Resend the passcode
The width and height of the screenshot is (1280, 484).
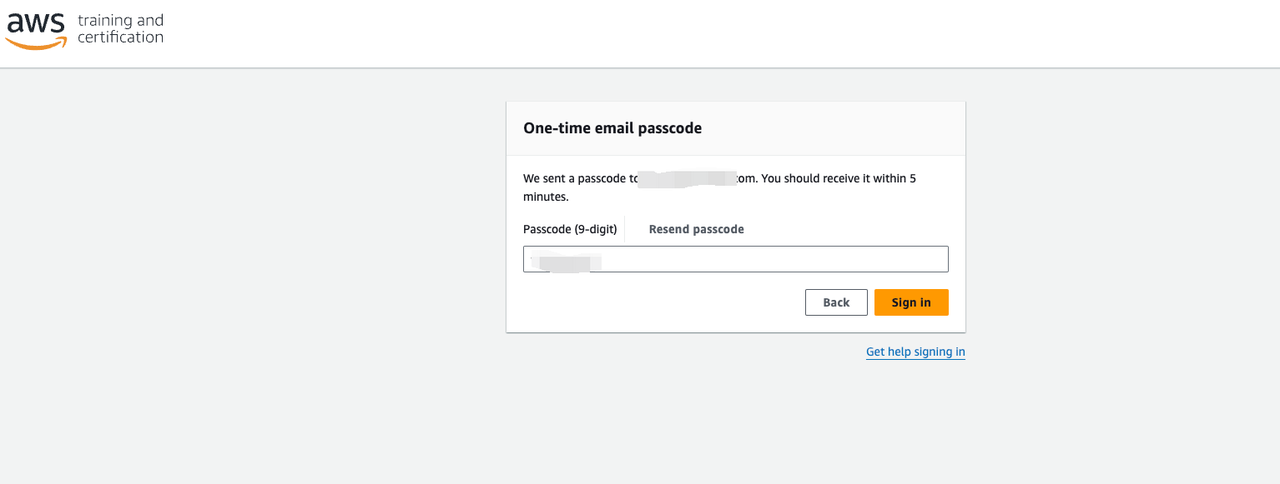pos(696,229)
